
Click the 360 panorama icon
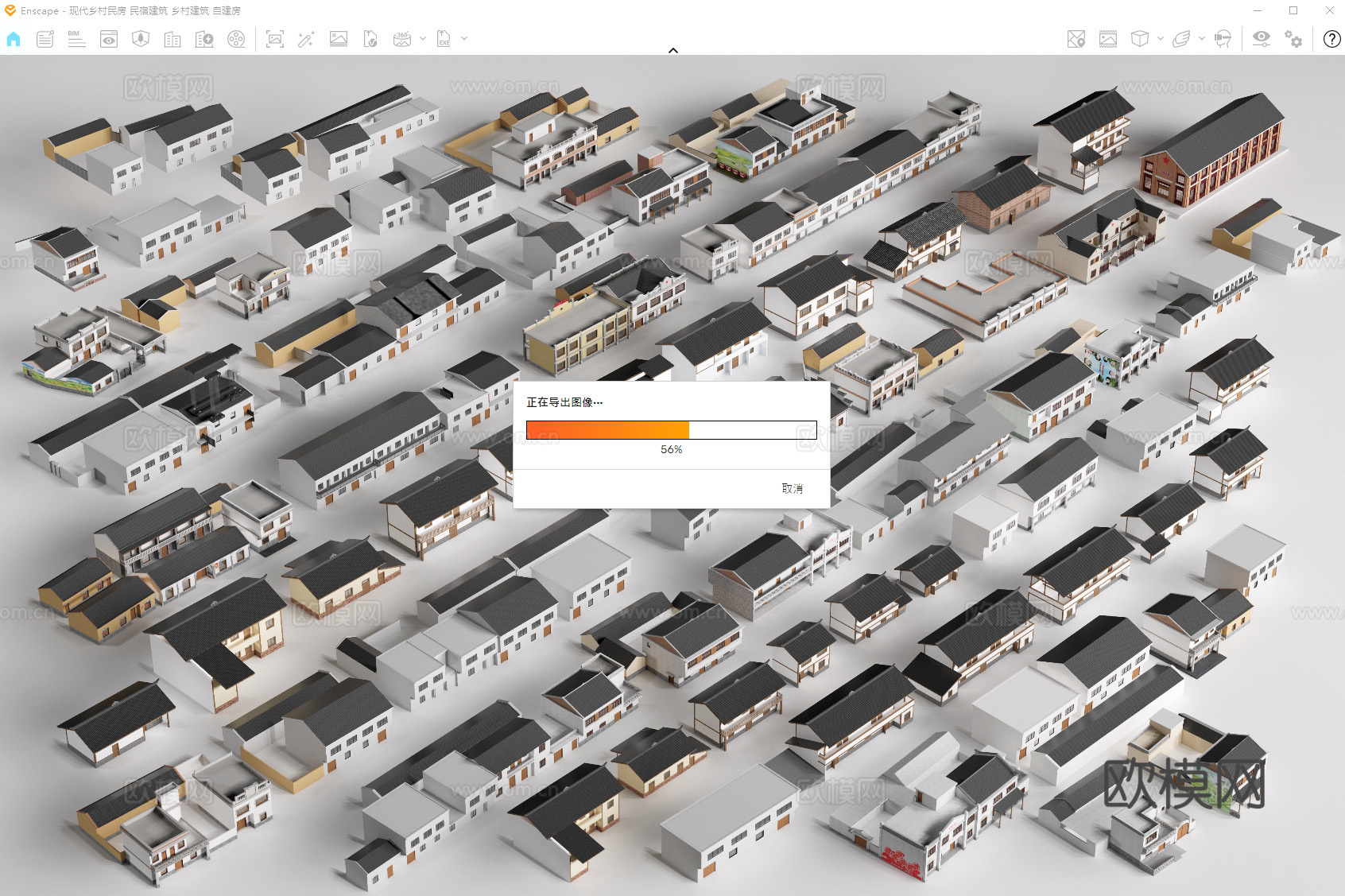click(x=402, y=39)
